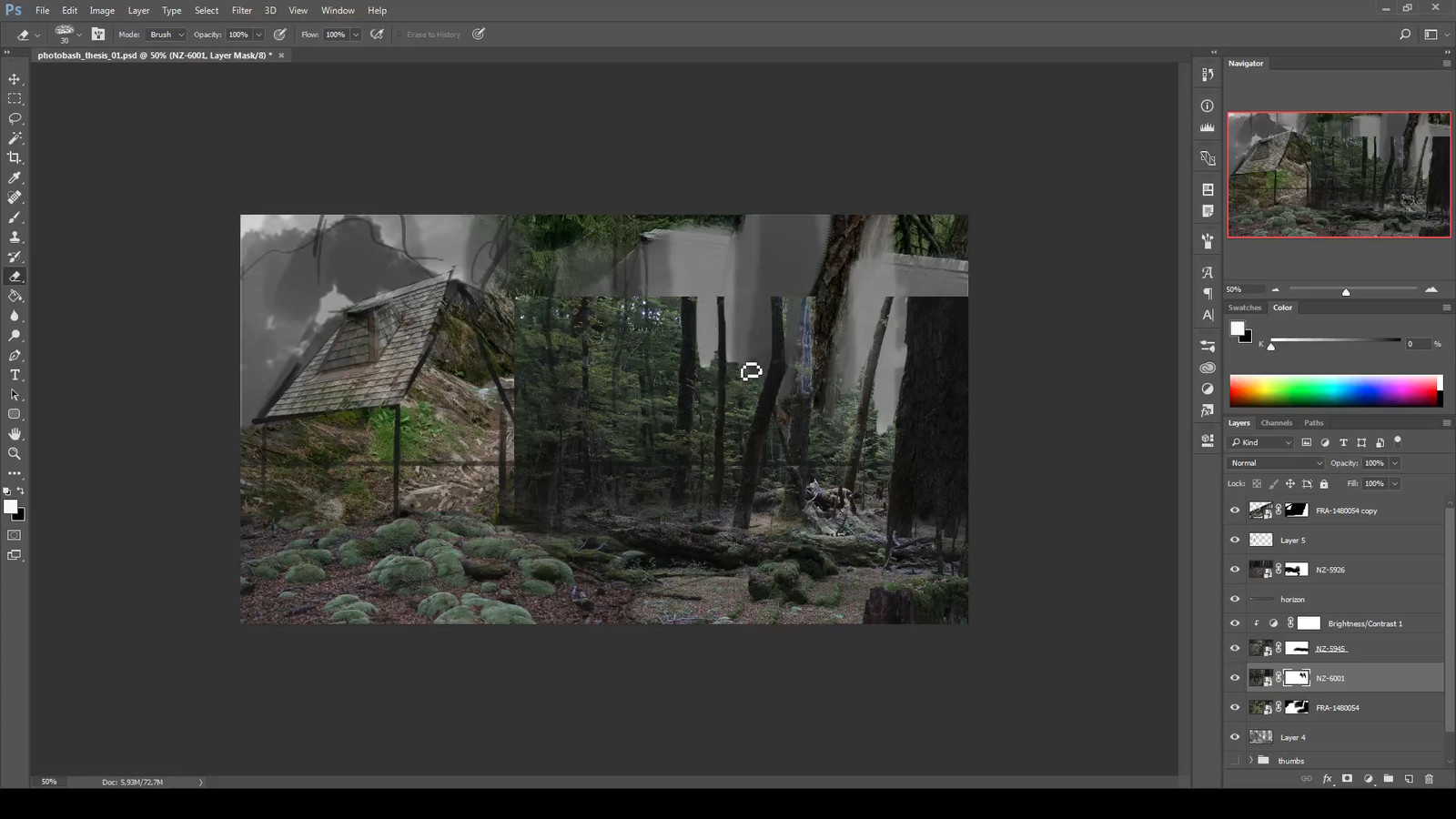Image resolution: width=1456 pixels, height=819 pixels.
Task: Select the Eyedropper tool
Action: tap(15, 178)
